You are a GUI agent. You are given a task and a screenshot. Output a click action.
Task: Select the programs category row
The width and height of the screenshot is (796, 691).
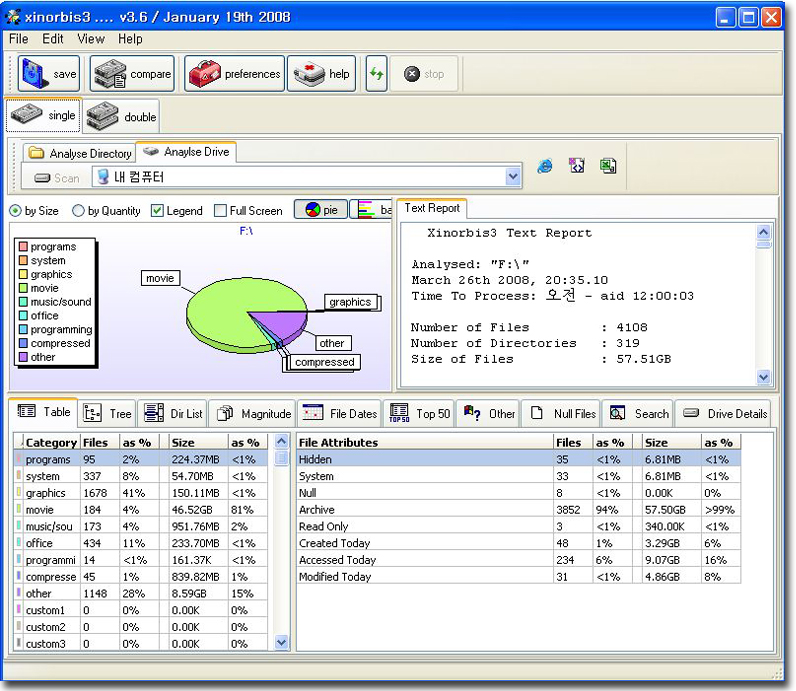(x=141, y=459)
